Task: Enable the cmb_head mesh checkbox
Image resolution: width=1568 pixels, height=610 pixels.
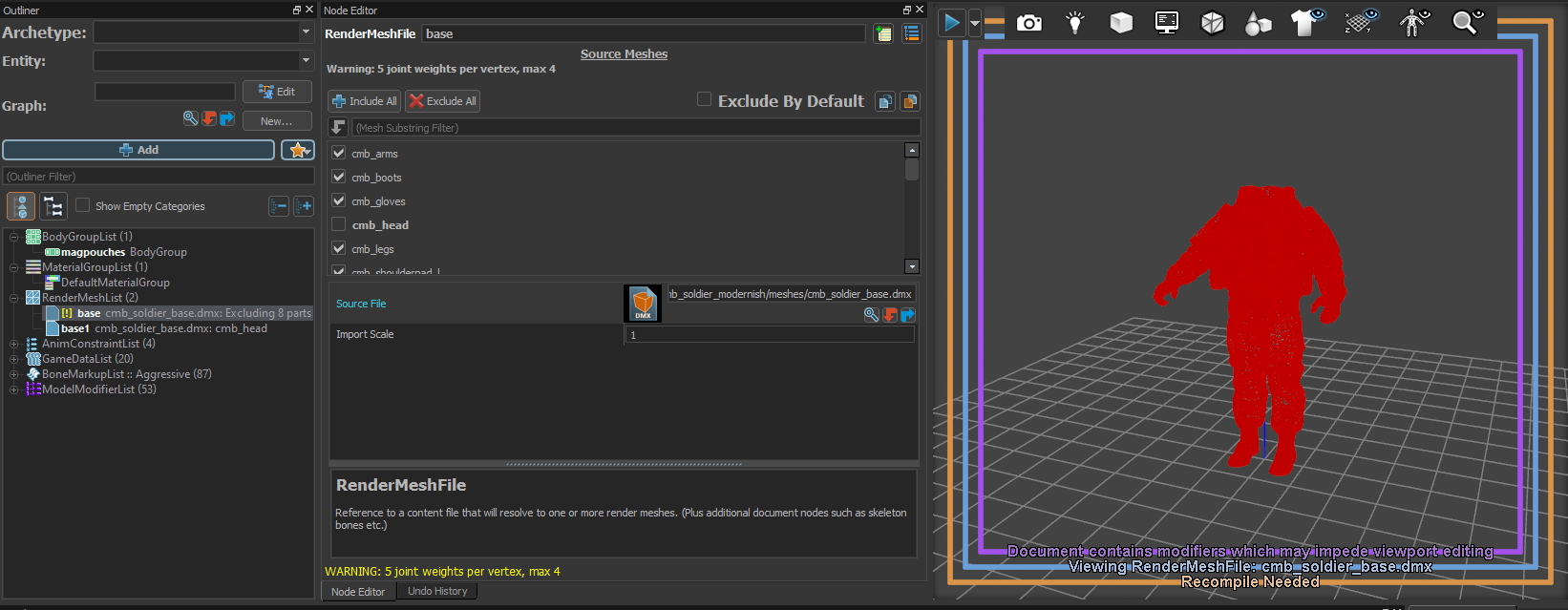Action: (x=338, y=224)
